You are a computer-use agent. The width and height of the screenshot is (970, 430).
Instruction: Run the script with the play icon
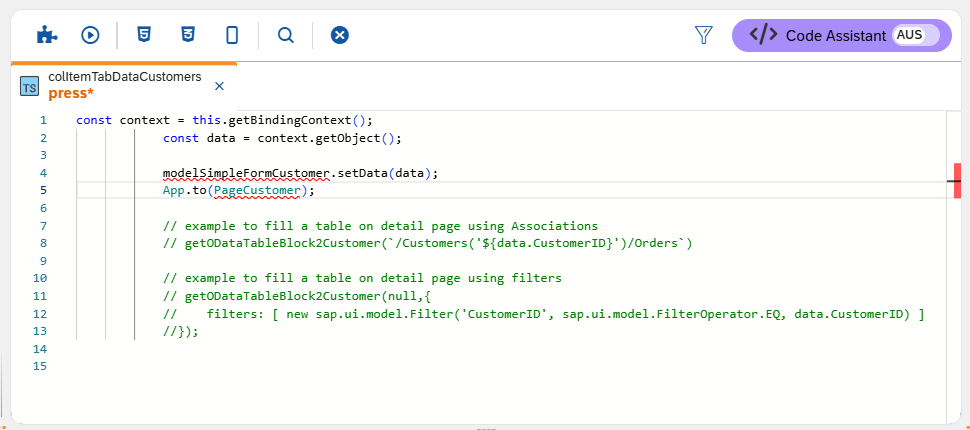tap(90, 35)
